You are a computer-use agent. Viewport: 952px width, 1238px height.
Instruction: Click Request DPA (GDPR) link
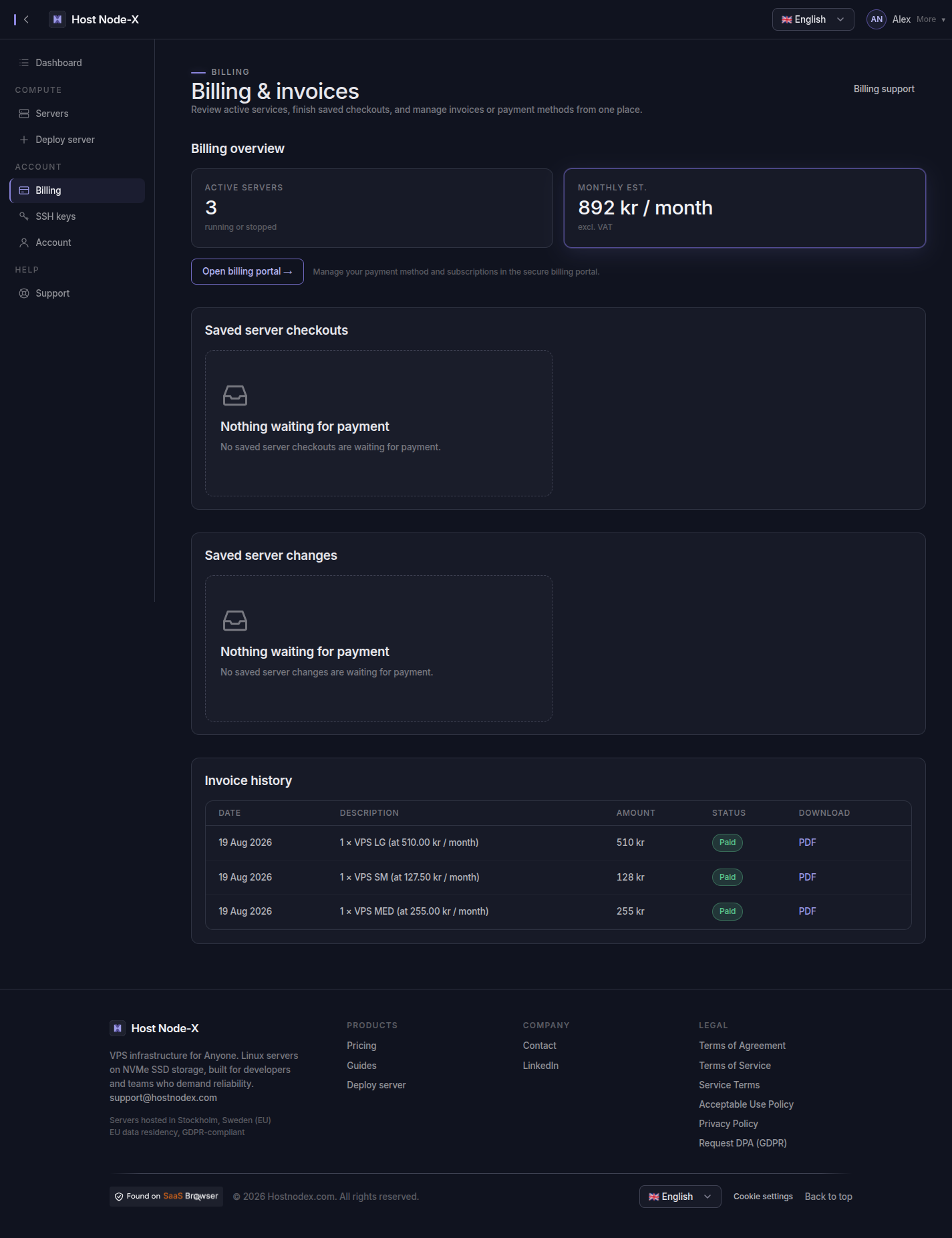pyautogui.click(x=743, y=1143)
